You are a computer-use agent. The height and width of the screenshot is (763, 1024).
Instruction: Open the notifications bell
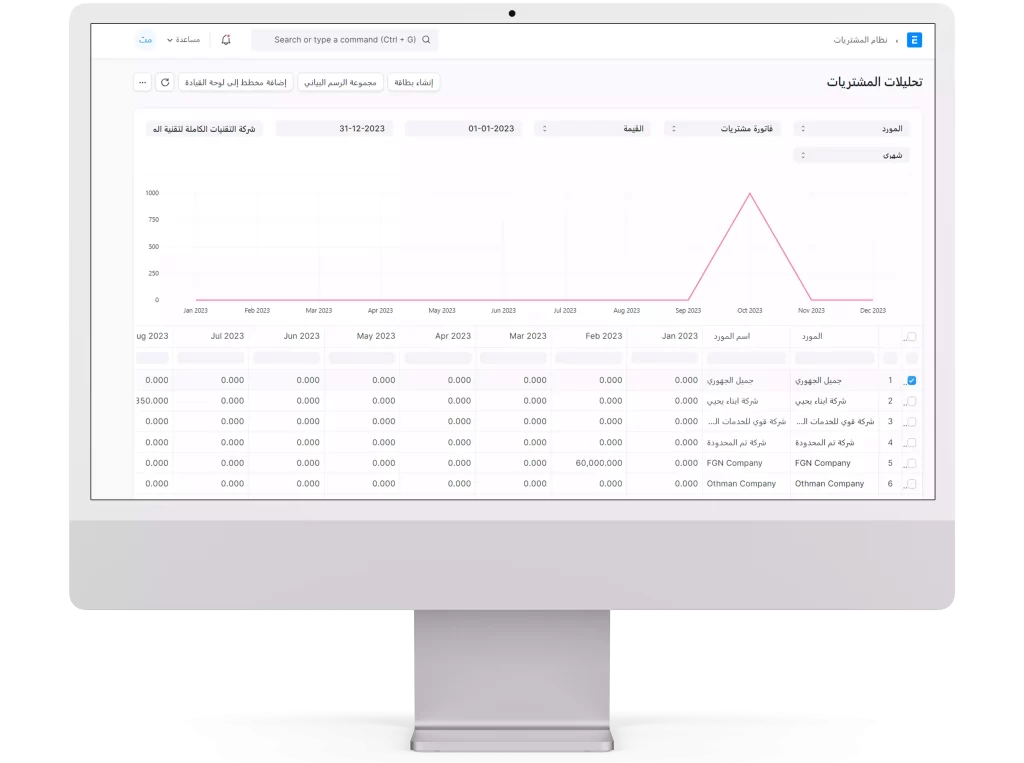tap(226, 40)
